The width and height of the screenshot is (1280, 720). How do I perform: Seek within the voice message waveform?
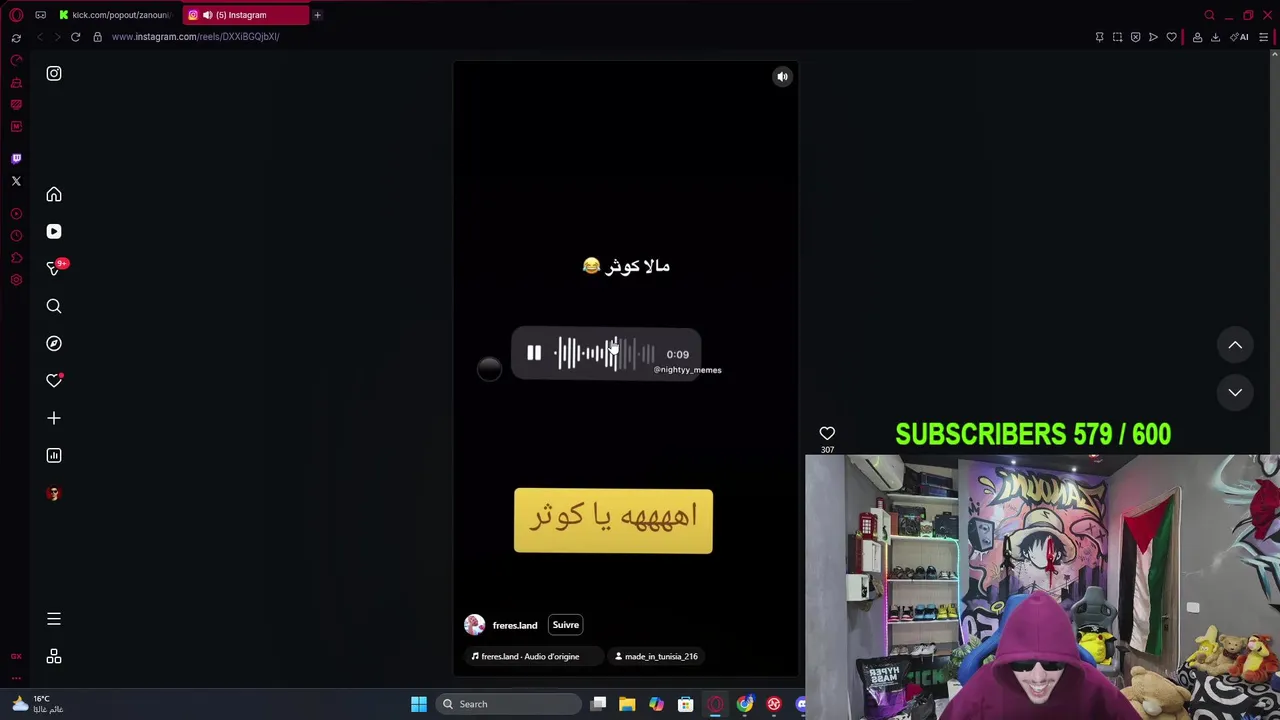[605, 353]
